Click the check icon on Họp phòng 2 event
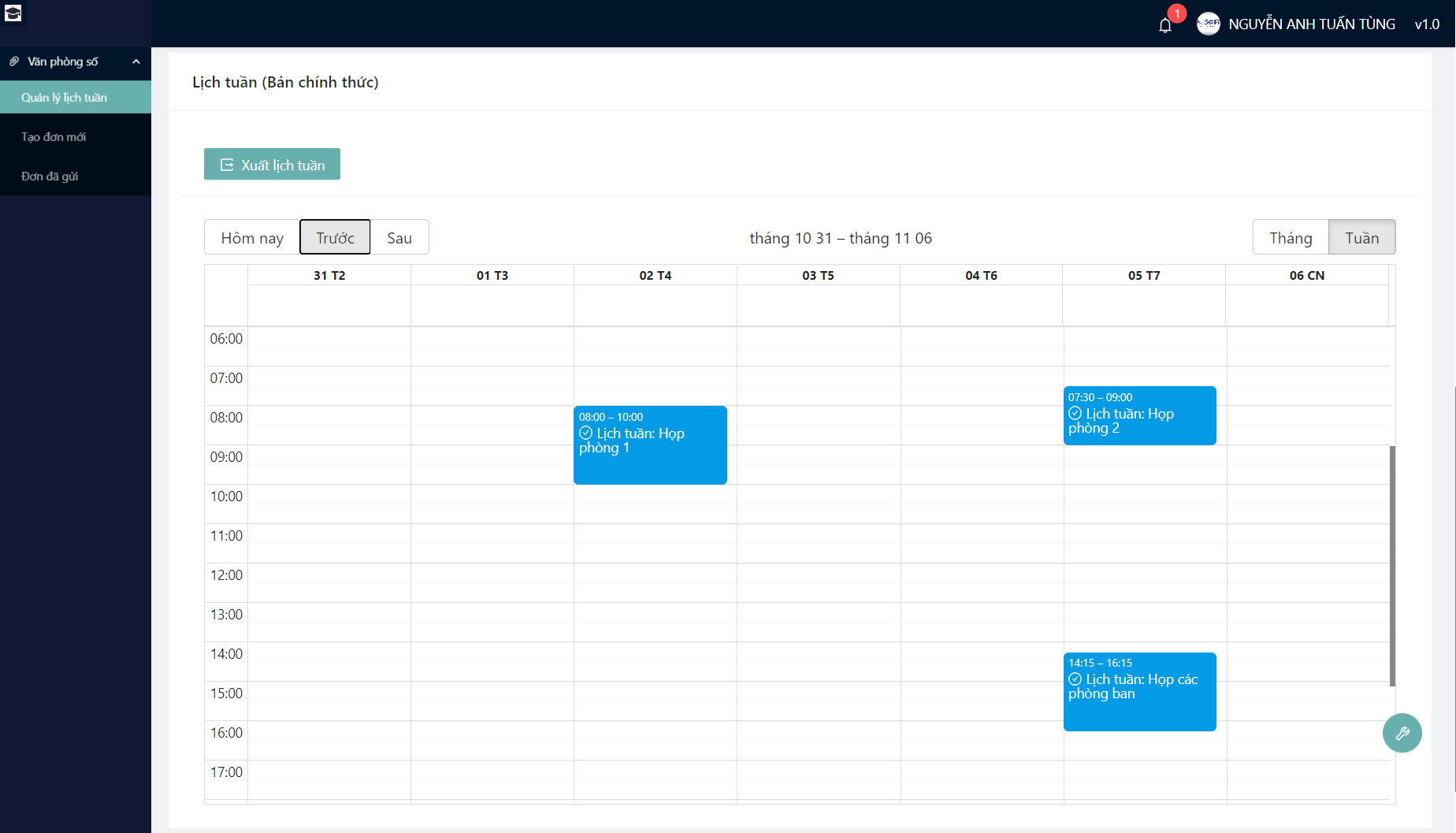 pos(1075,413)
